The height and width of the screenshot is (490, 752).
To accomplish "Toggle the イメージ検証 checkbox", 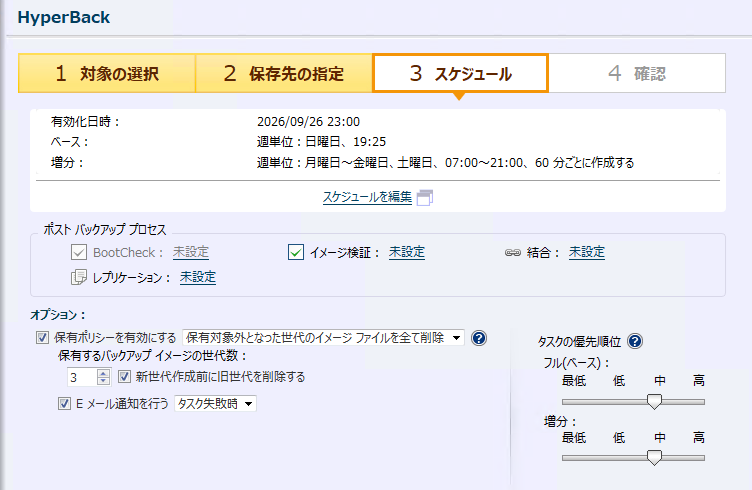I will coord(295,252).
